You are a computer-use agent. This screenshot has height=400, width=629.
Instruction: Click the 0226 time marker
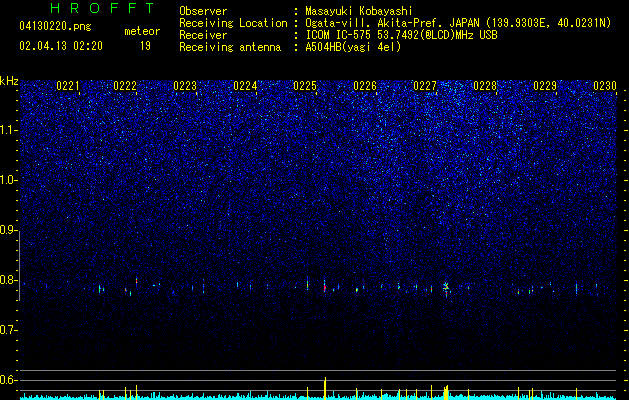click(x=365, y=86)
